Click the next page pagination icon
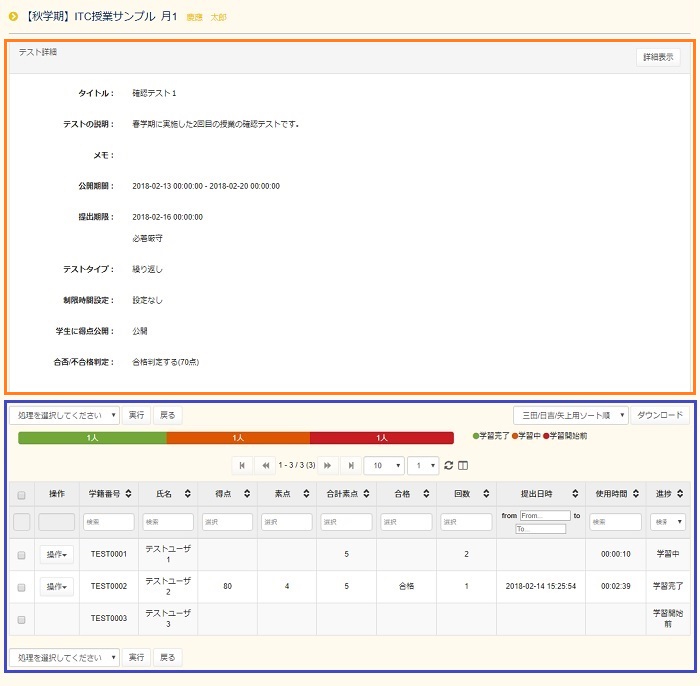 click(327, 466)
